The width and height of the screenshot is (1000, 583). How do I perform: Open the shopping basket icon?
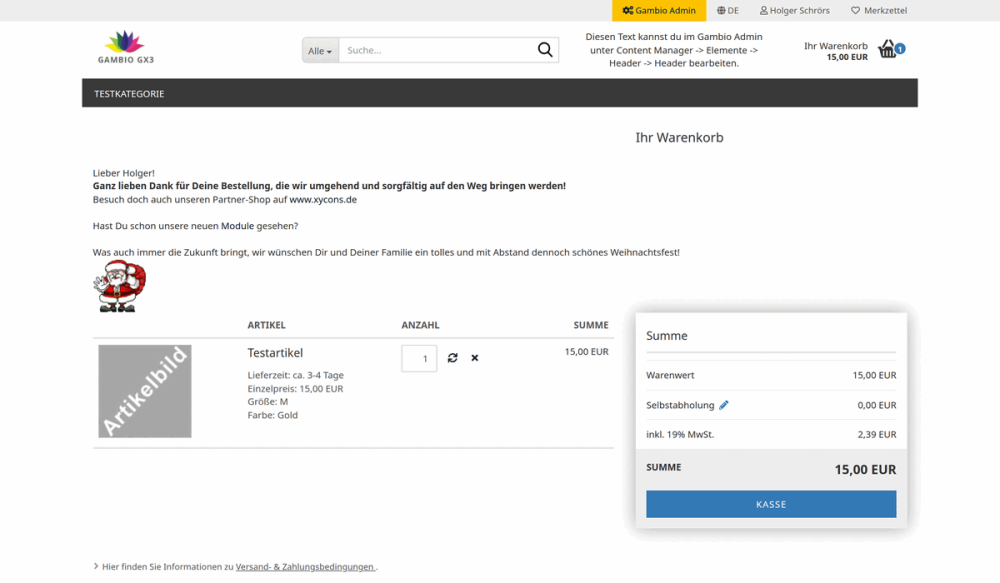[x=888, y=48]
